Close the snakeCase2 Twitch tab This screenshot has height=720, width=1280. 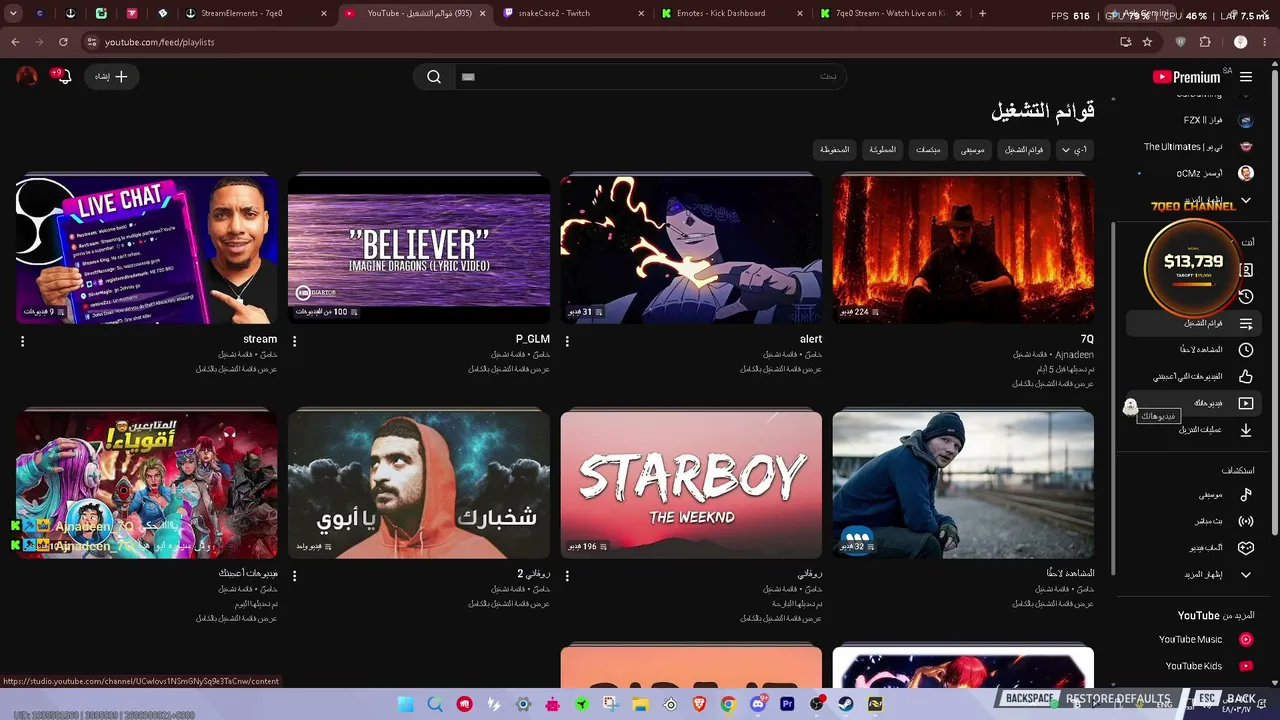pos(641,14)
